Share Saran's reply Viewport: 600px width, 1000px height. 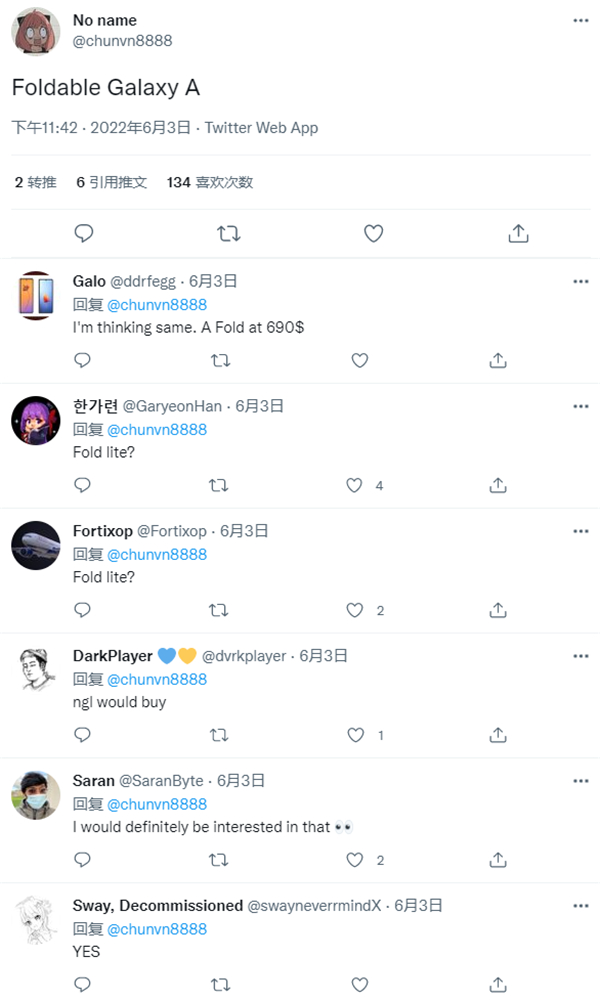click(497, 860)
